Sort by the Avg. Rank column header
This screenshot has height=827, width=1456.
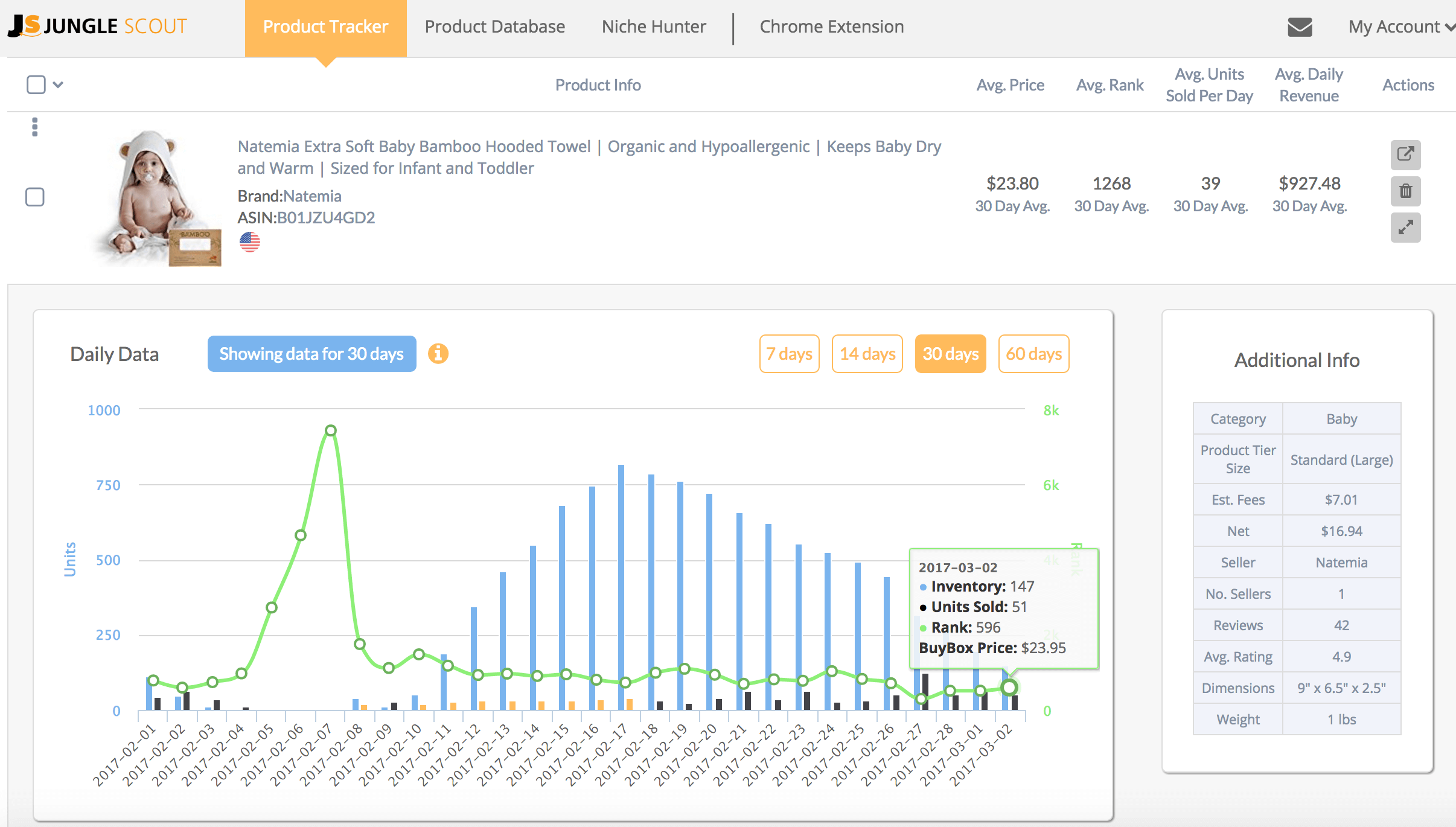click(1110, 85)
